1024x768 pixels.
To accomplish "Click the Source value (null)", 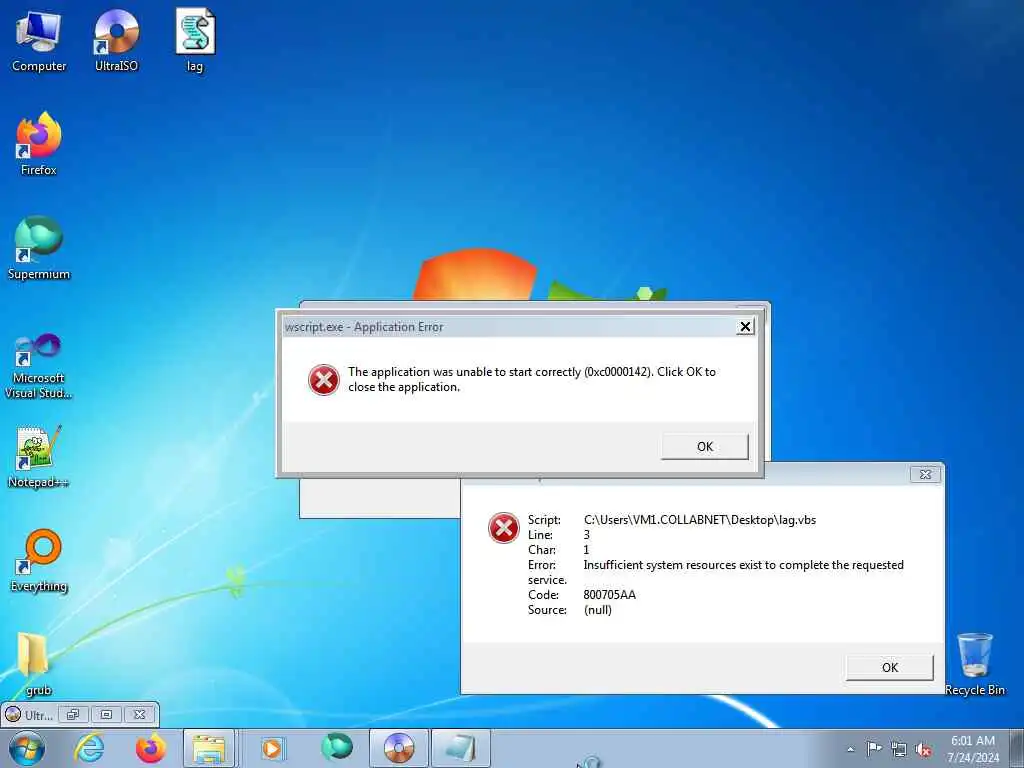I will point(598,610).
